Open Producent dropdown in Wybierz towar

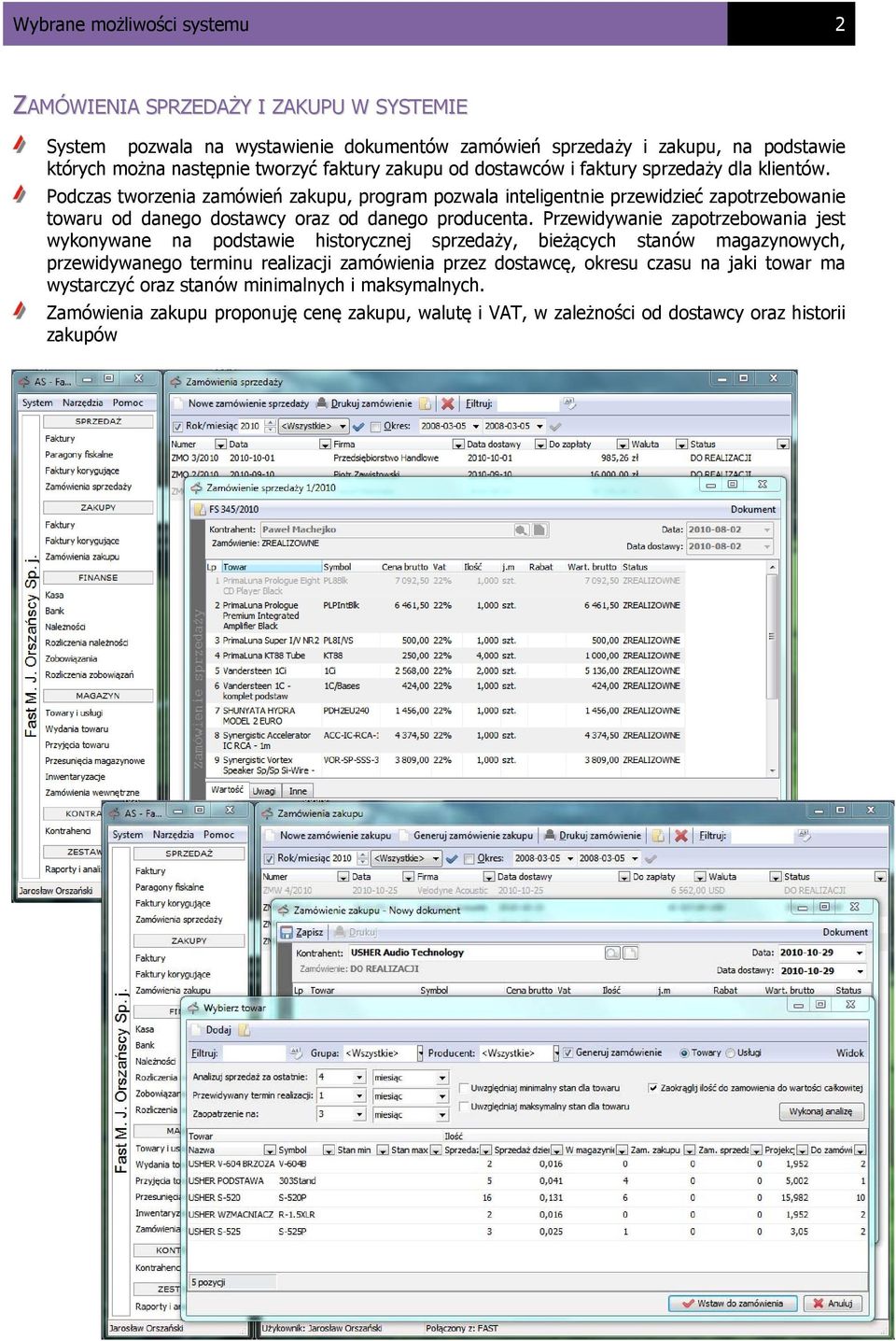556,1052
